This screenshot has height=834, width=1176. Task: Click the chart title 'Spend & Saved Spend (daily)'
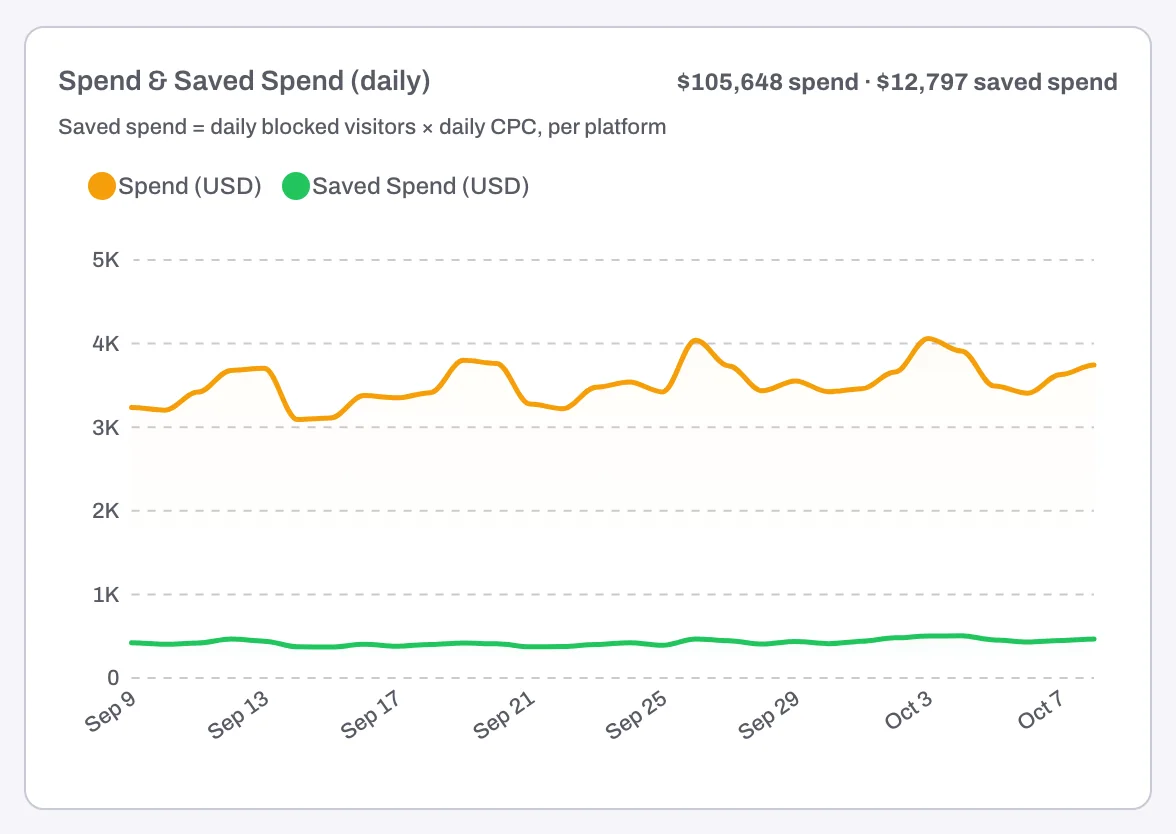[244, 81]
